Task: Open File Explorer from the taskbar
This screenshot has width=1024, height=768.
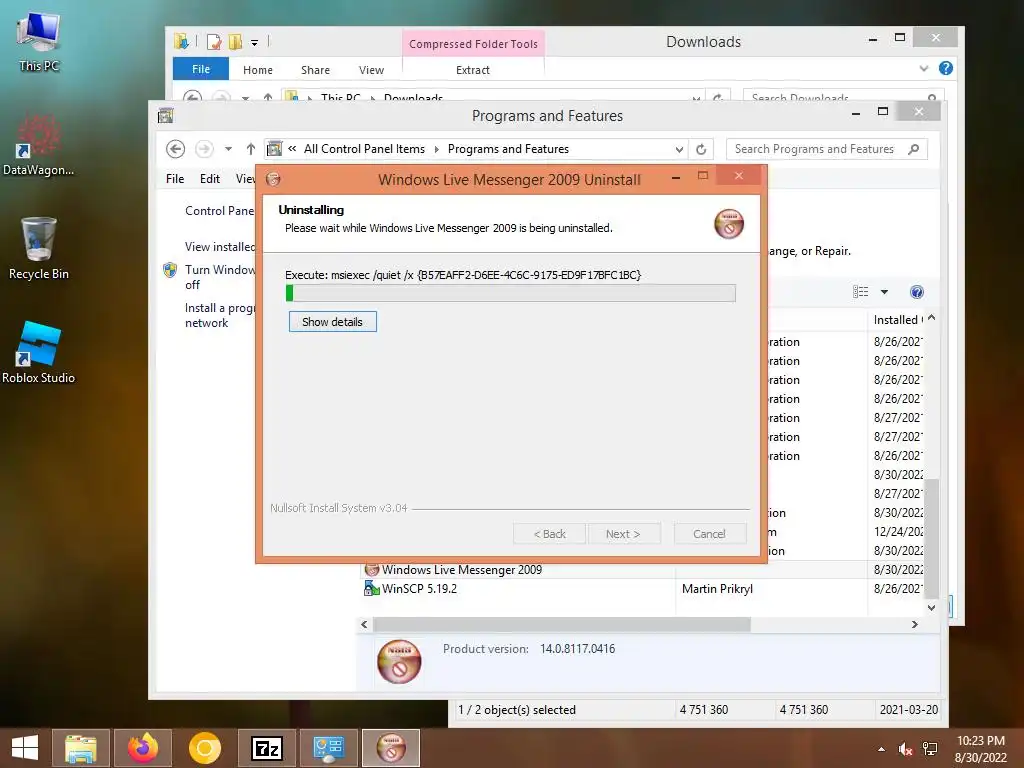Action: tap(80, 748)
